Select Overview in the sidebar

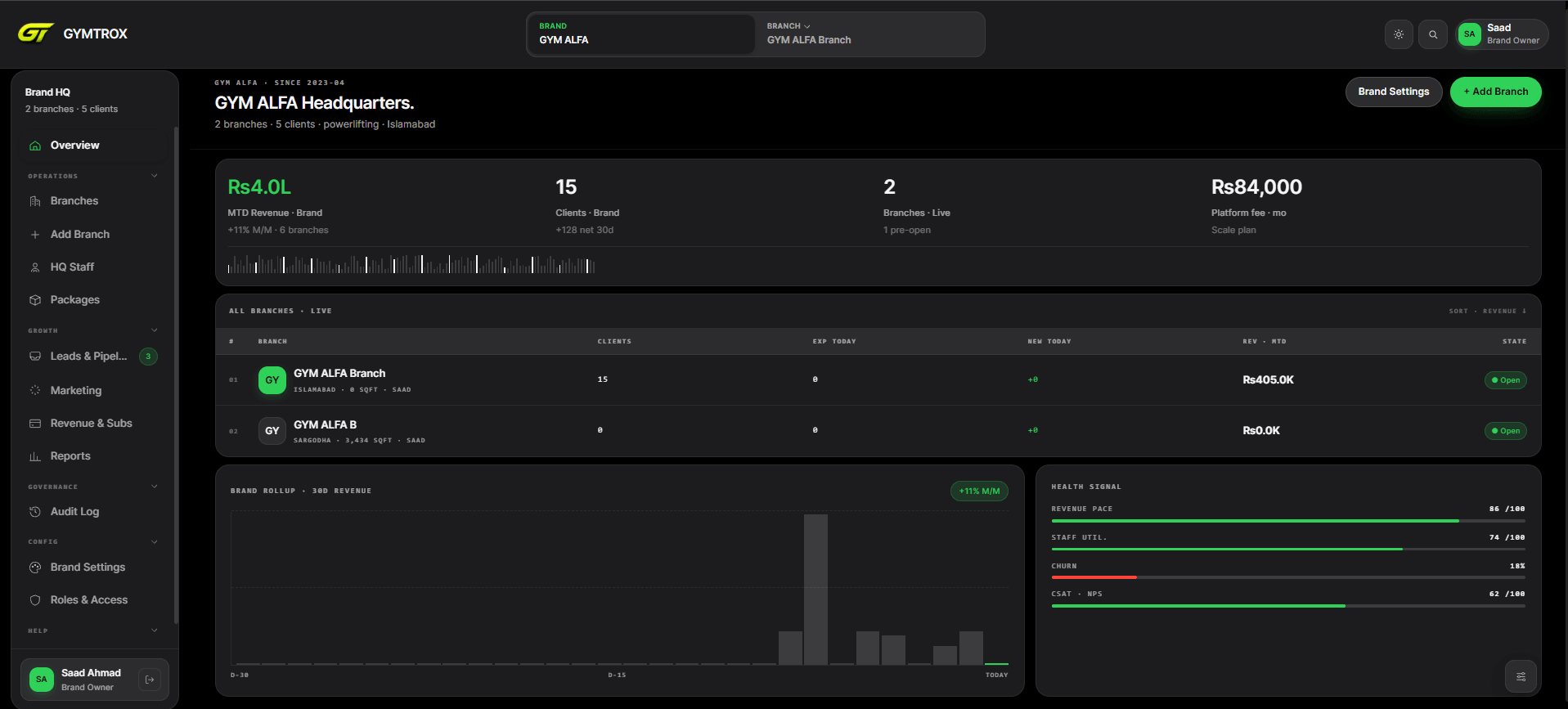[x=94, y=146]
